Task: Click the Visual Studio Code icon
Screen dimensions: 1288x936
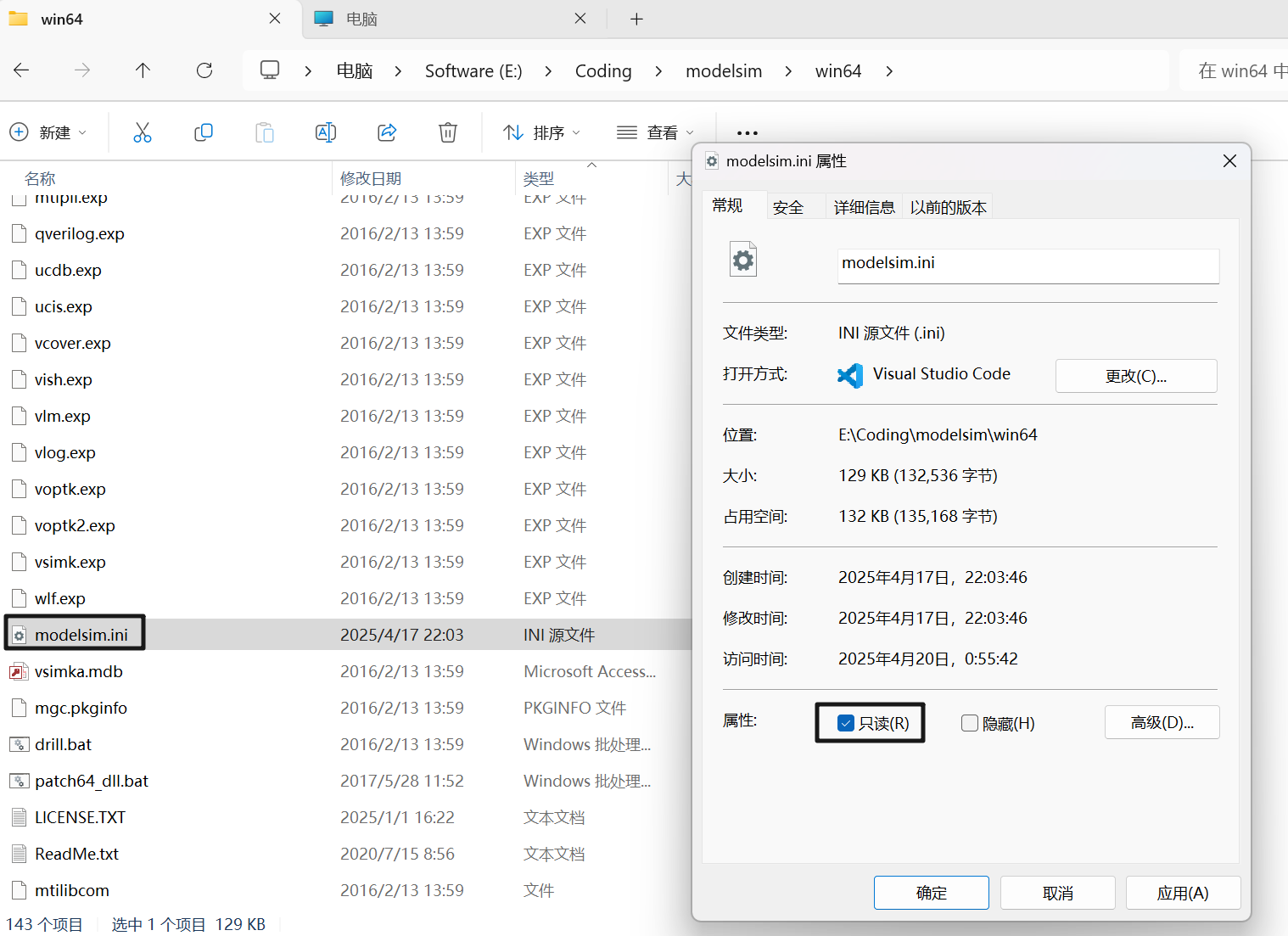Action: 850,375
